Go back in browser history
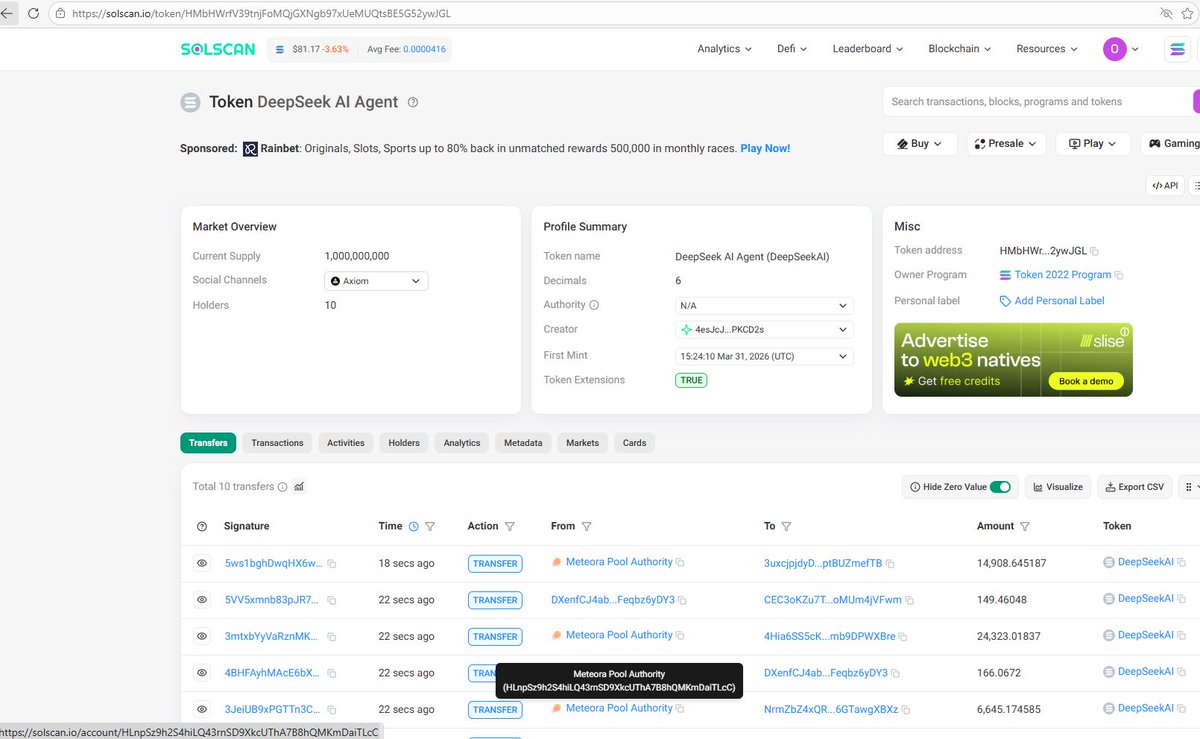The height and width of the screenshot is (739, 1200). pyautogui.click(x=8, y=13)
